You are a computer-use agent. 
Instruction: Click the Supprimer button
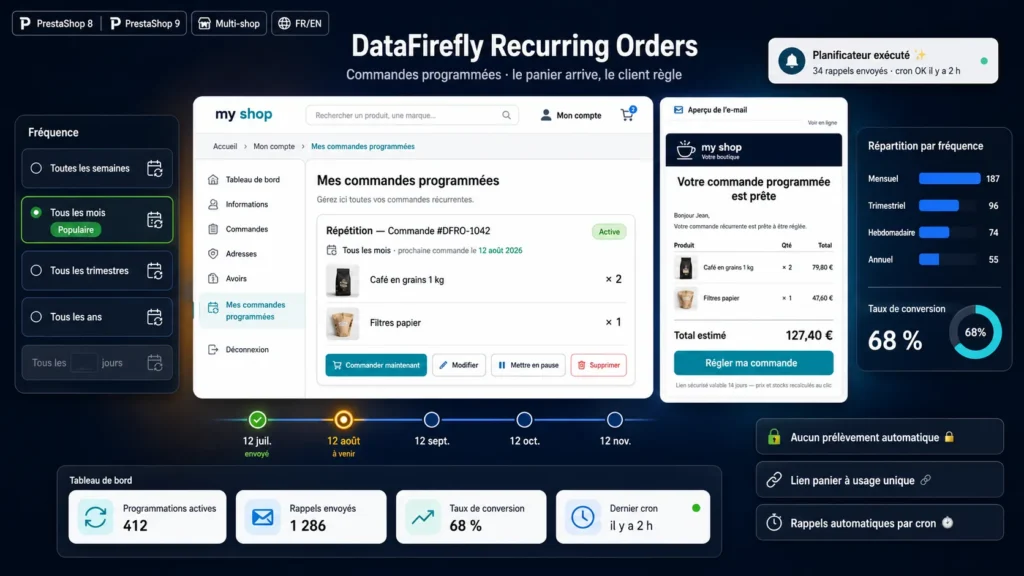[598, 365]
